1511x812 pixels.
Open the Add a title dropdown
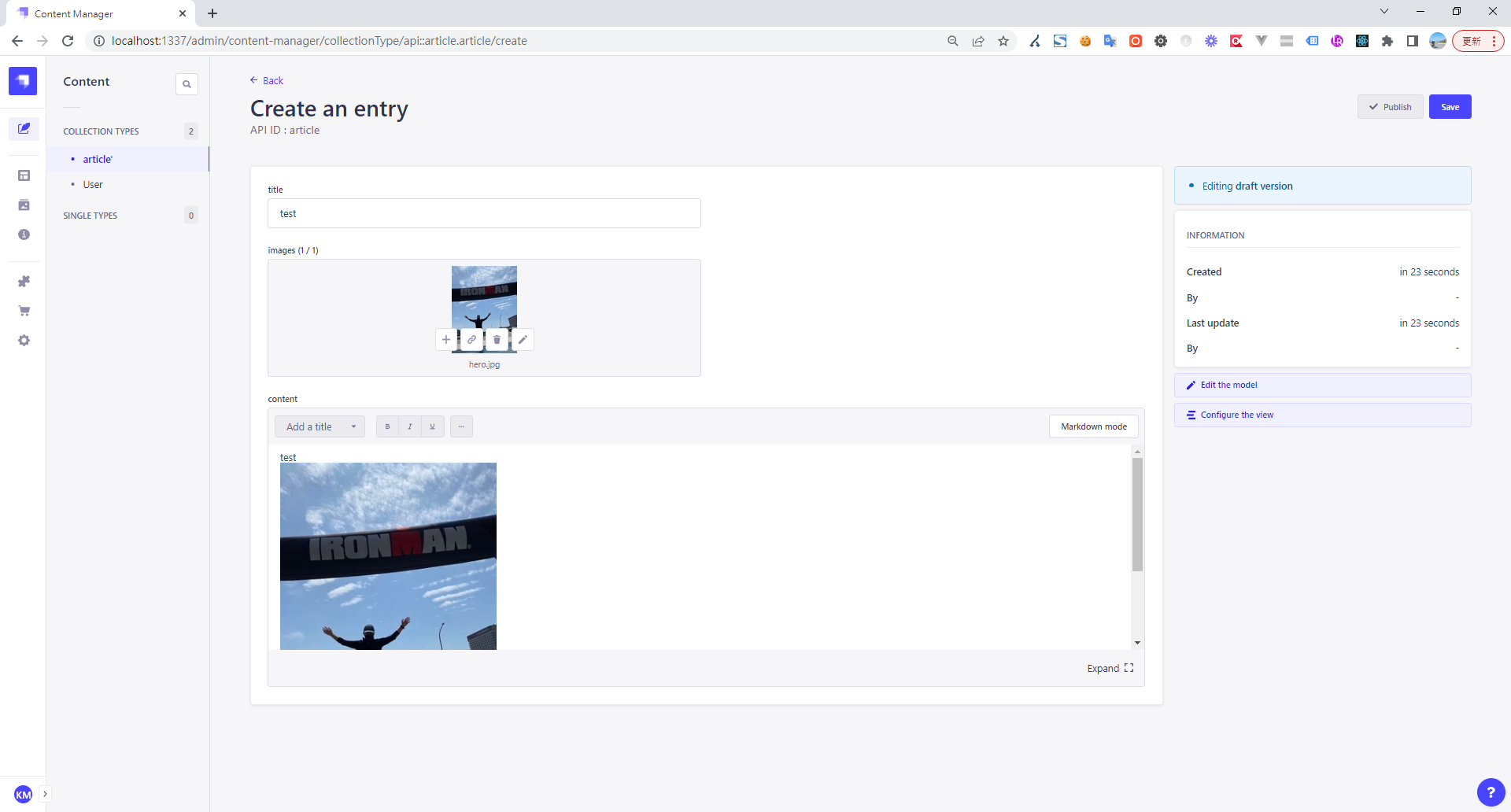[320, 426]
